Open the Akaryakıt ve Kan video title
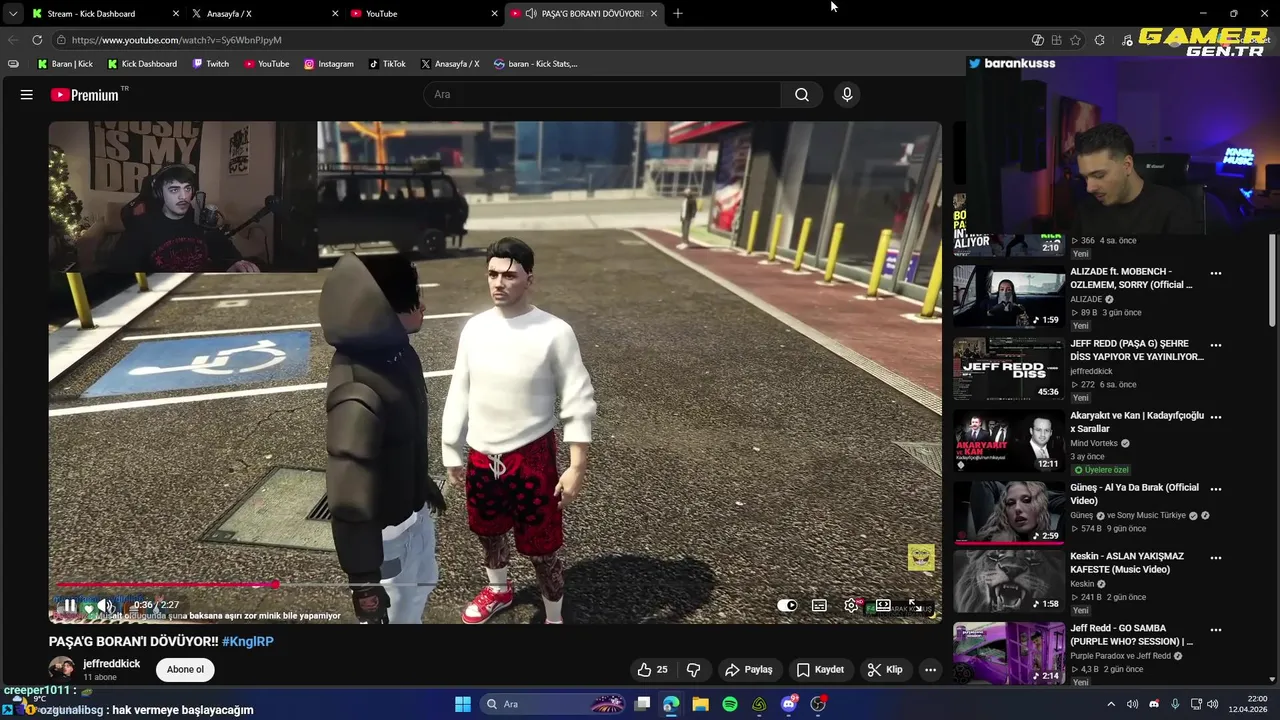The width and height of the screenshot is (1280, 720). (x=1137, y=422)
